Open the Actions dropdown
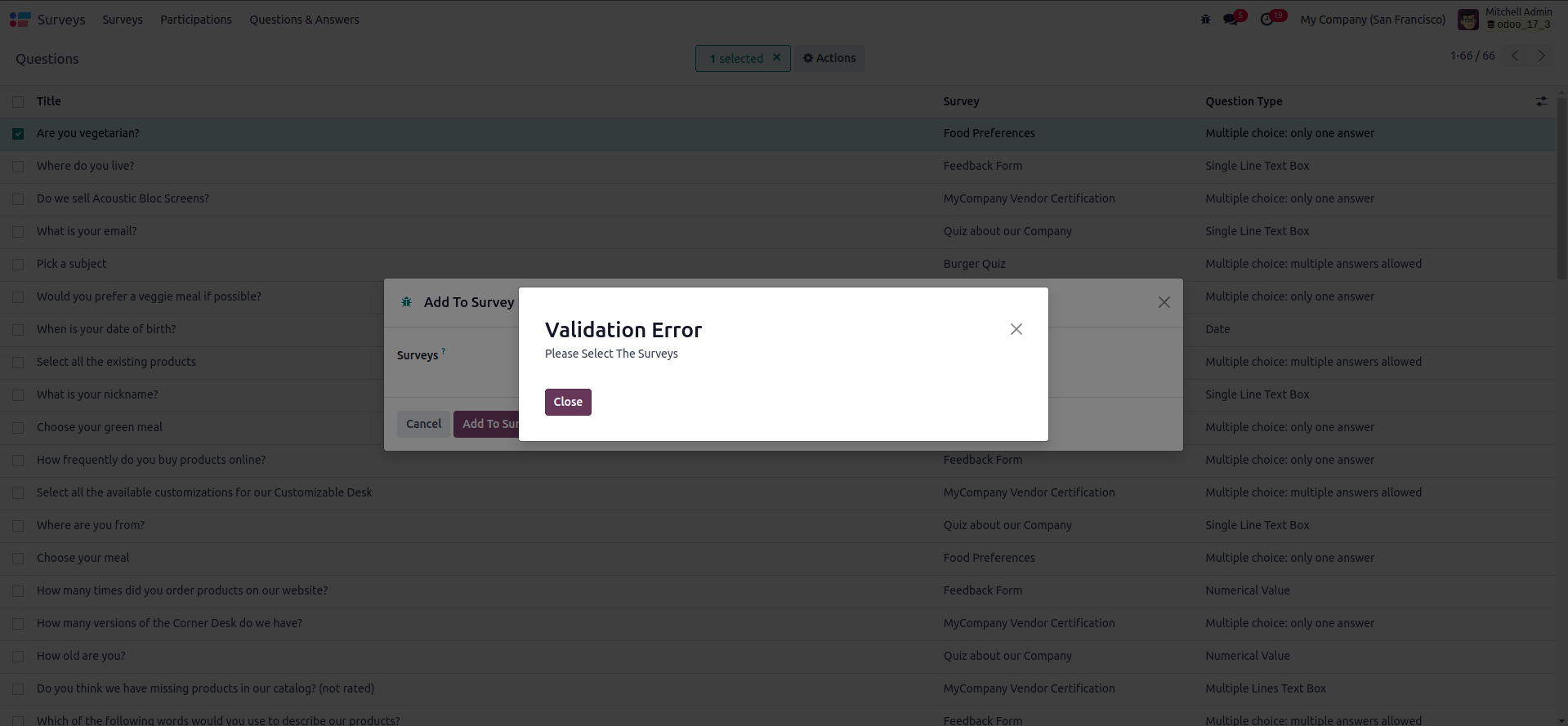This screenshot has height=726, width=1568. (x=829, y=58)
